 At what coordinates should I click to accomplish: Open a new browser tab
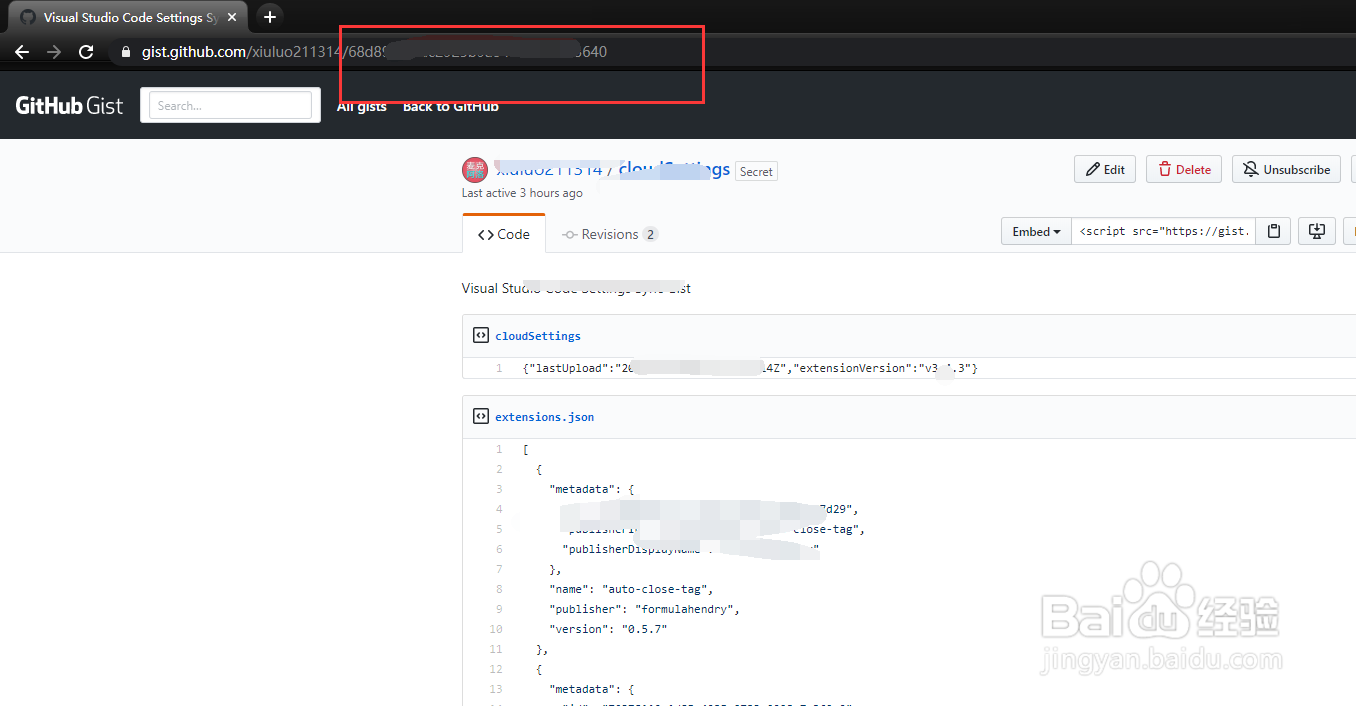[x=269, y=17]
